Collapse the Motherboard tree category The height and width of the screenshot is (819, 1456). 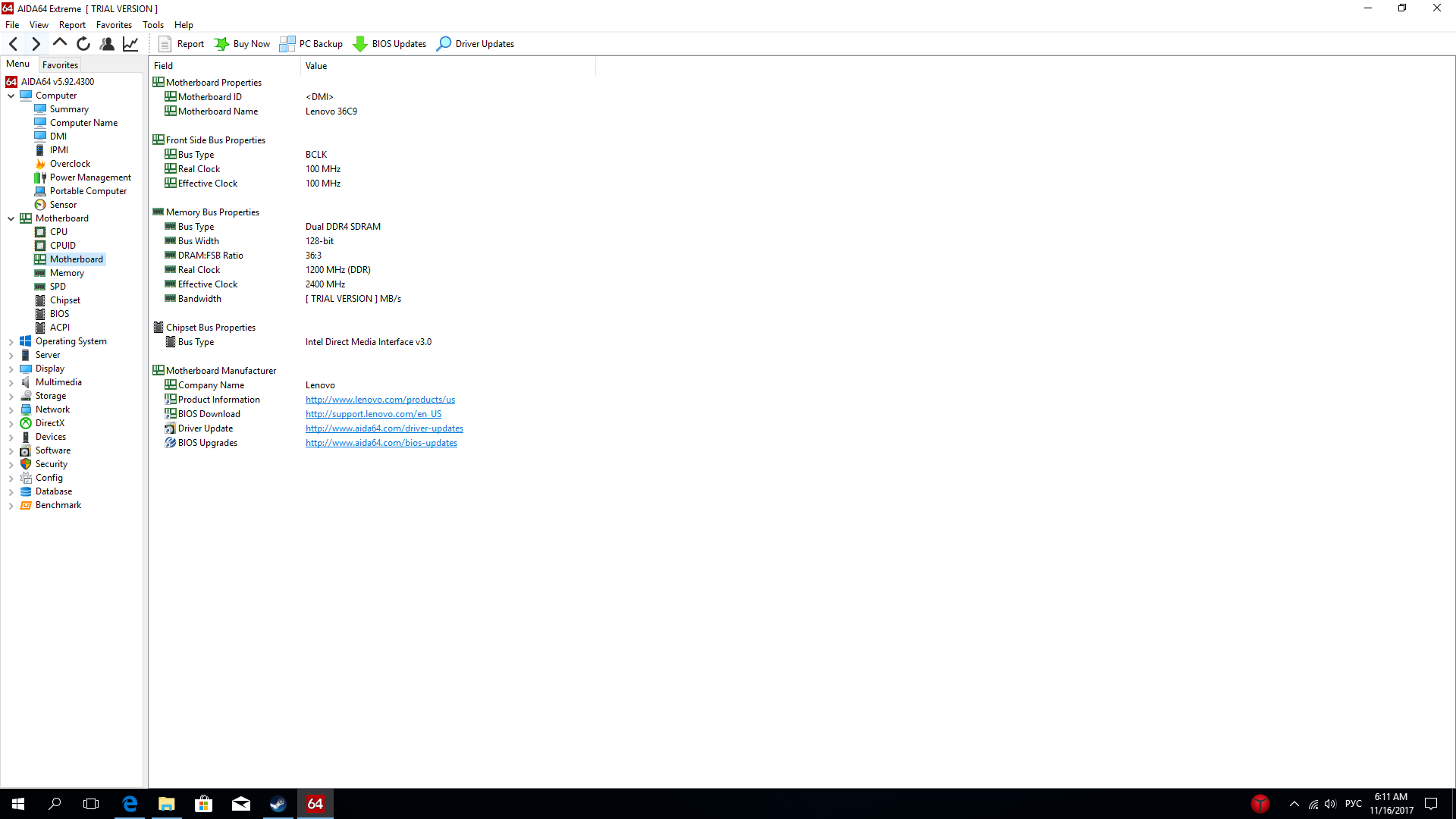[11, 218]
